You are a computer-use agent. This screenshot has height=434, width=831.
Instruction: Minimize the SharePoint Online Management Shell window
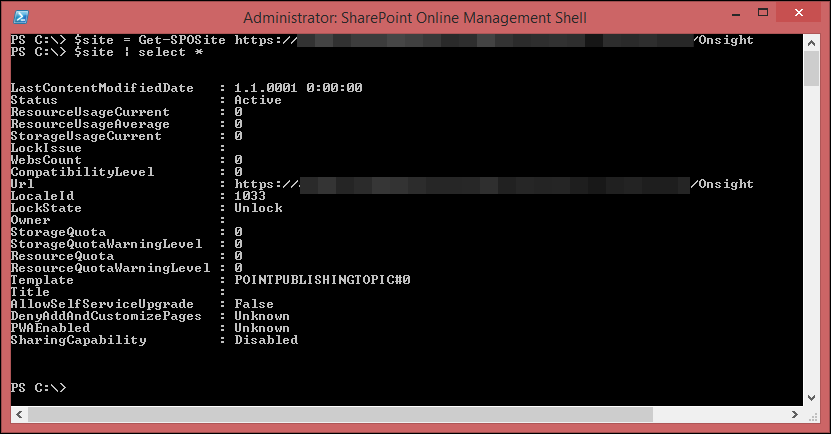pyautogui.click(x=736, y=14)
